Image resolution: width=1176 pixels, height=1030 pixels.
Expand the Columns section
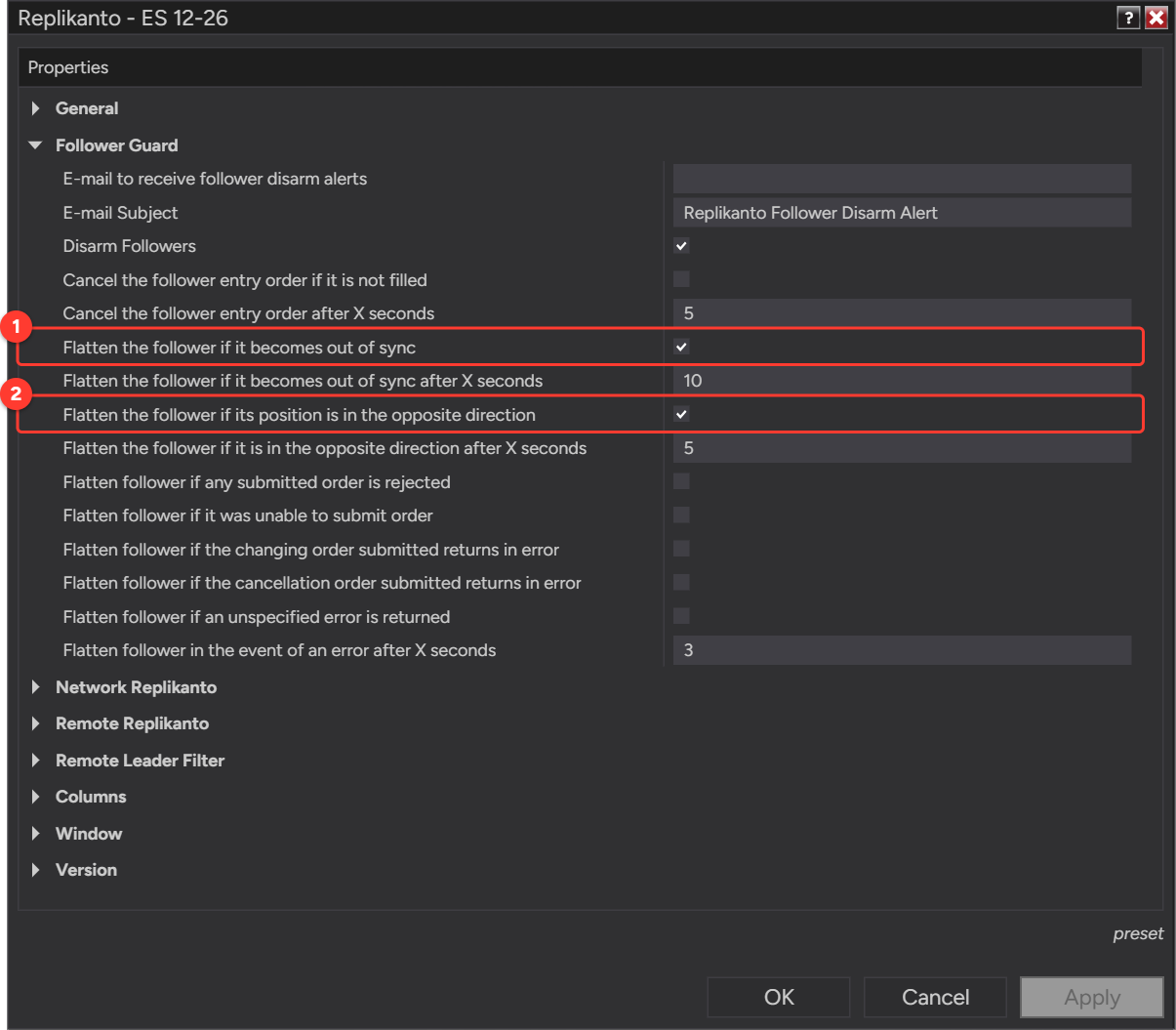coord(36,797)
